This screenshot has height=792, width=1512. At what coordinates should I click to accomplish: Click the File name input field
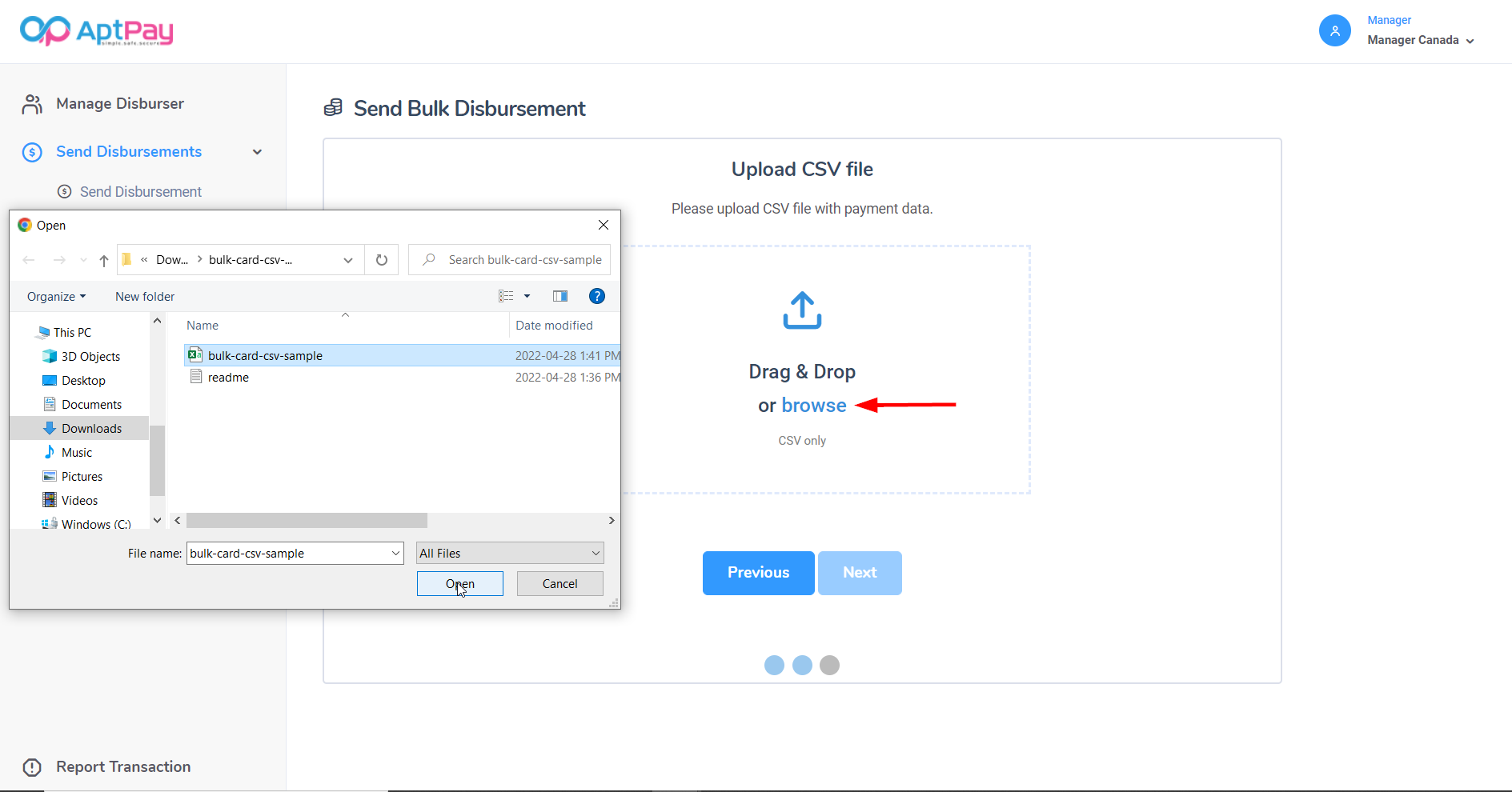tap(288, 554)
